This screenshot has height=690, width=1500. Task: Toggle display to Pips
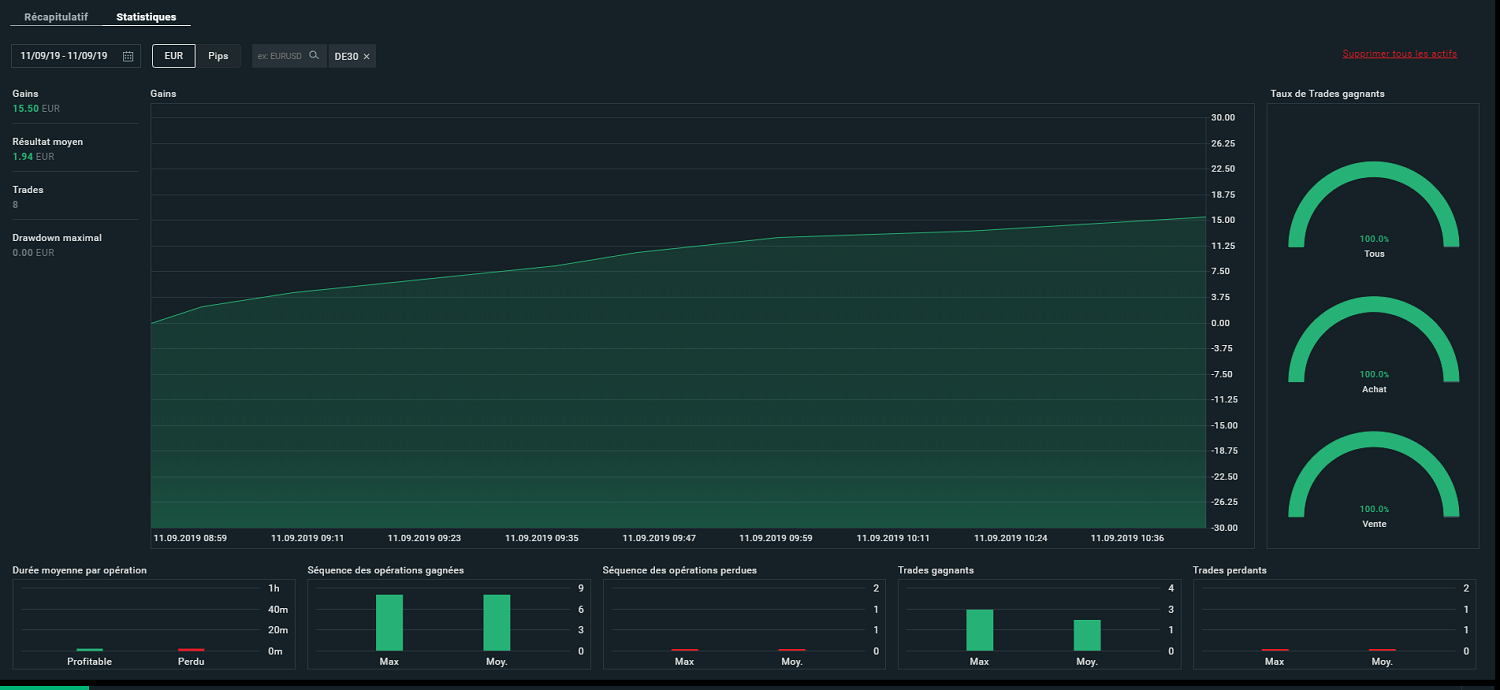[218, 56]
